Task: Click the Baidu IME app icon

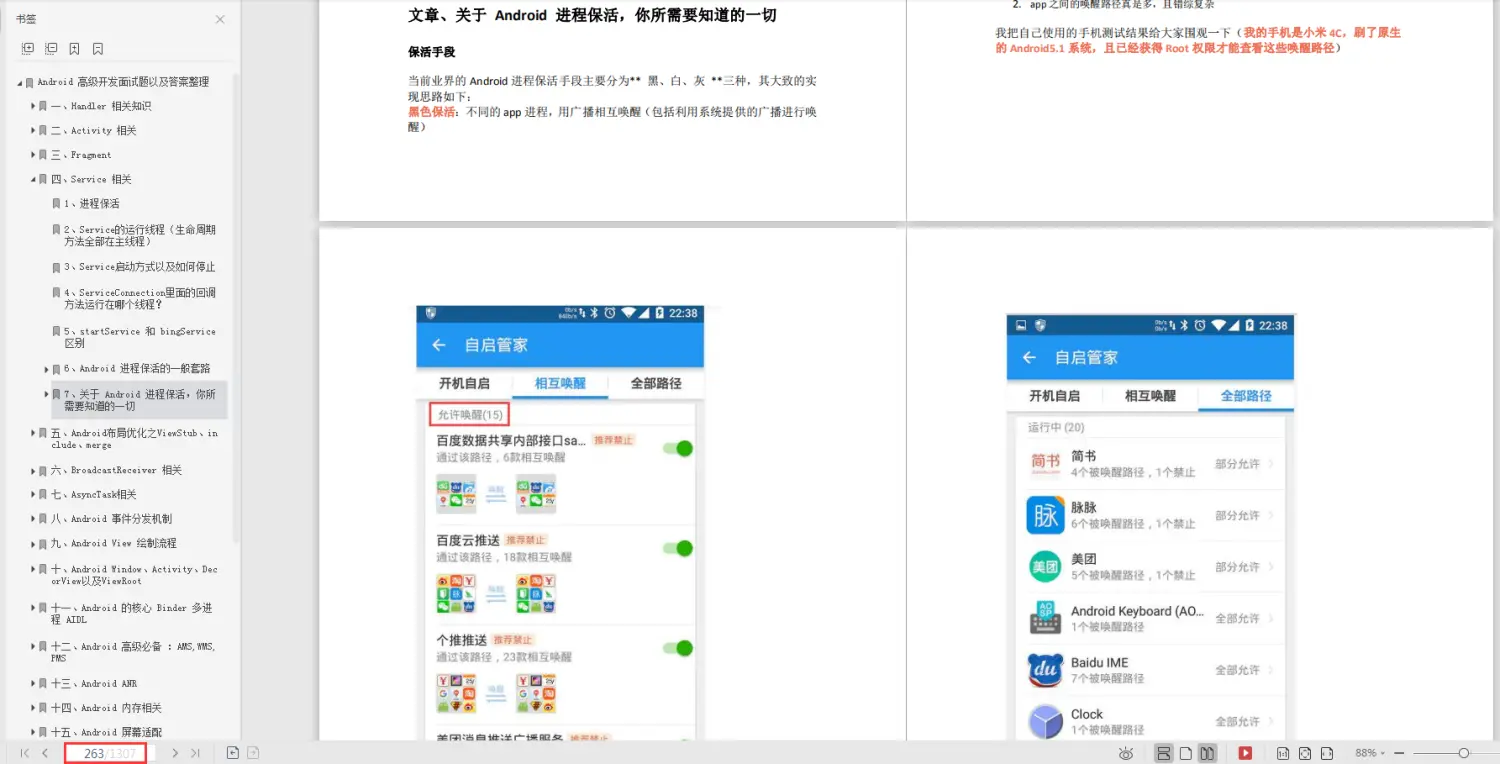Action: (x=1045, y=670)
